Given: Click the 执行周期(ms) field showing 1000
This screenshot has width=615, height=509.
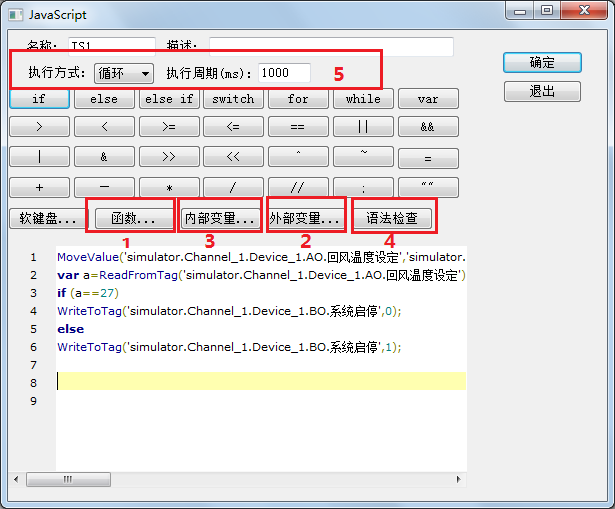Looking at the screenshot, I should (x=284, y=73).
